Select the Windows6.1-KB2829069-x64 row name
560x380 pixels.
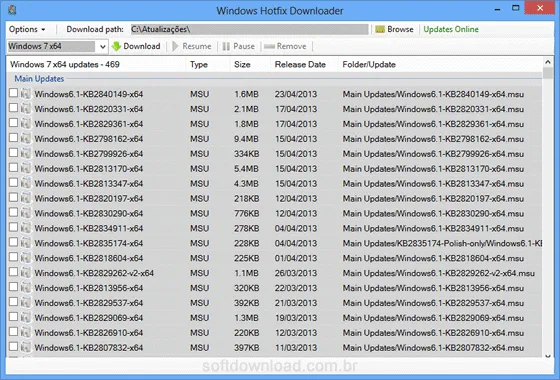pos(89,318)
